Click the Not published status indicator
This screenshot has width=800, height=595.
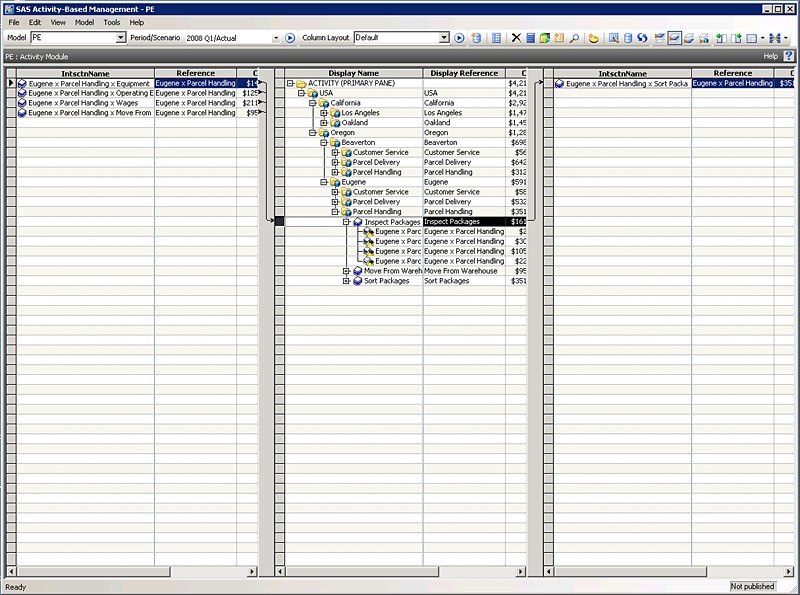click(752, 586)
